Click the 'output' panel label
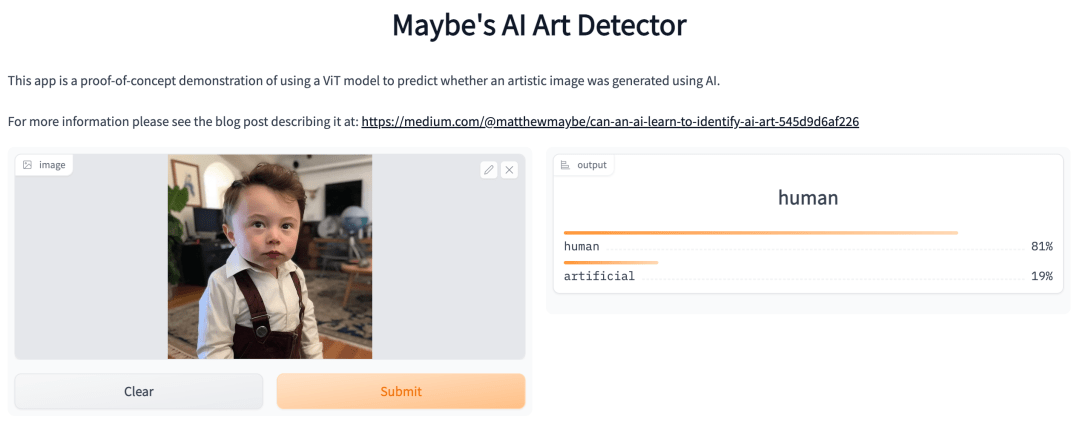Screen dimensions: 1080x430 [x=592, y=165]
